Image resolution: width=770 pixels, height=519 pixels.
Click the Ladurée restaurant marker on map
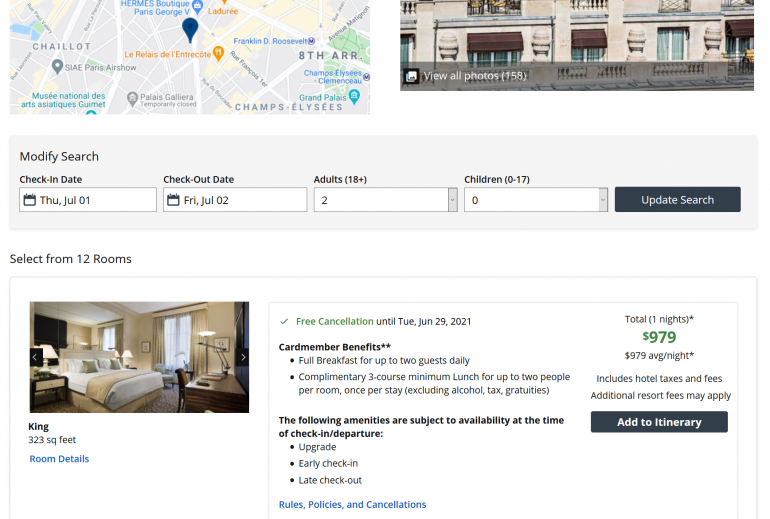[x=222, y=2]
